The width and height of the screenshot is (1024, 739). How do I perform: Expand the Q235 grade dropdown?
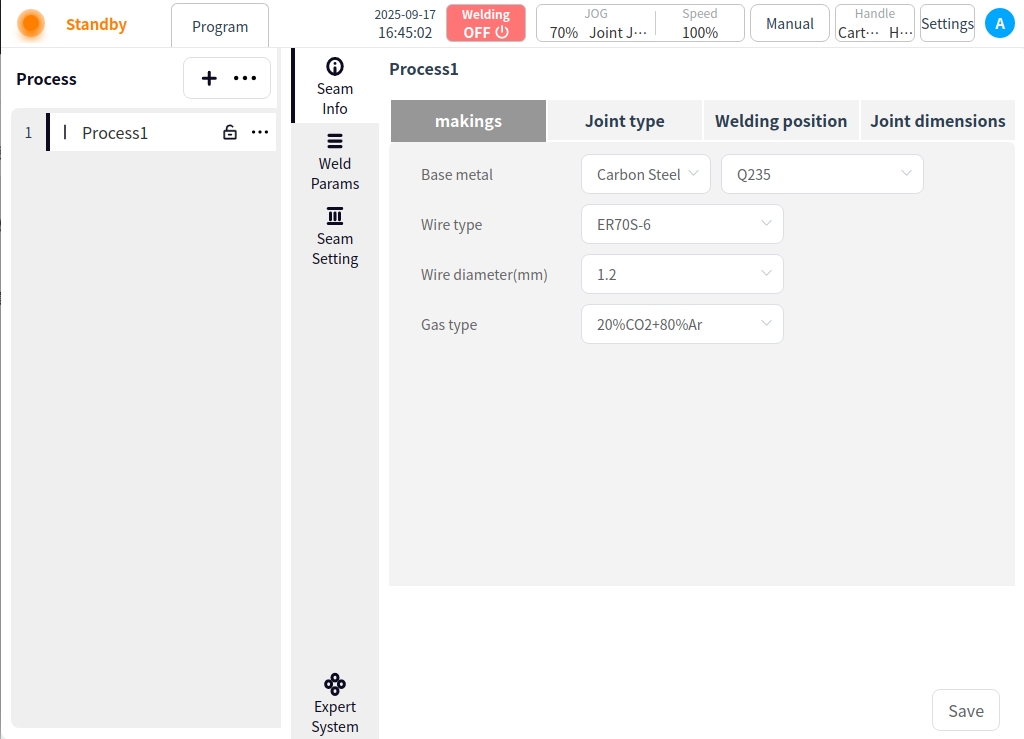(821, 174)
